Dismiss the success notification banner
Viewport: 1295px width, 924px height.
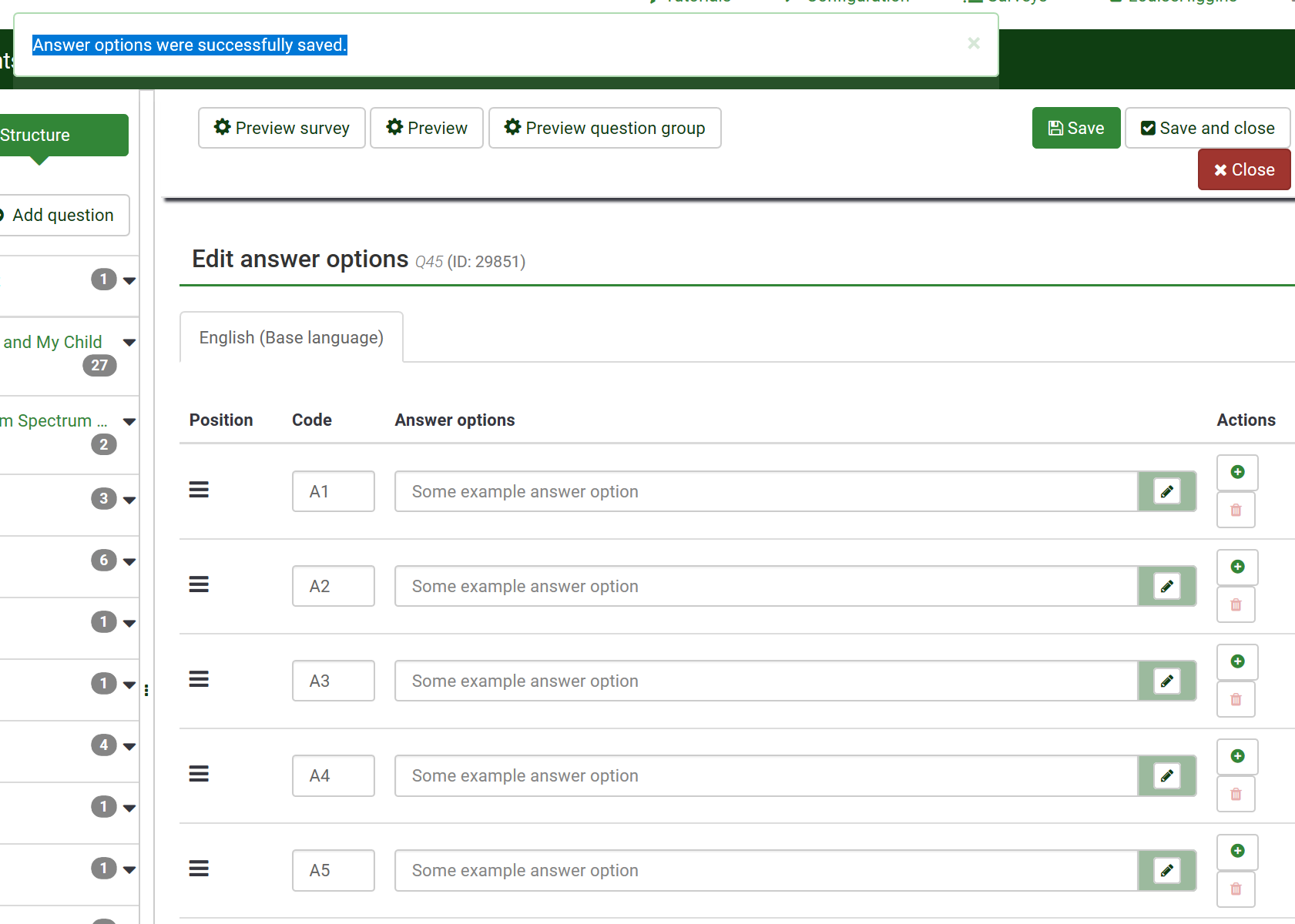coord(974,43)
